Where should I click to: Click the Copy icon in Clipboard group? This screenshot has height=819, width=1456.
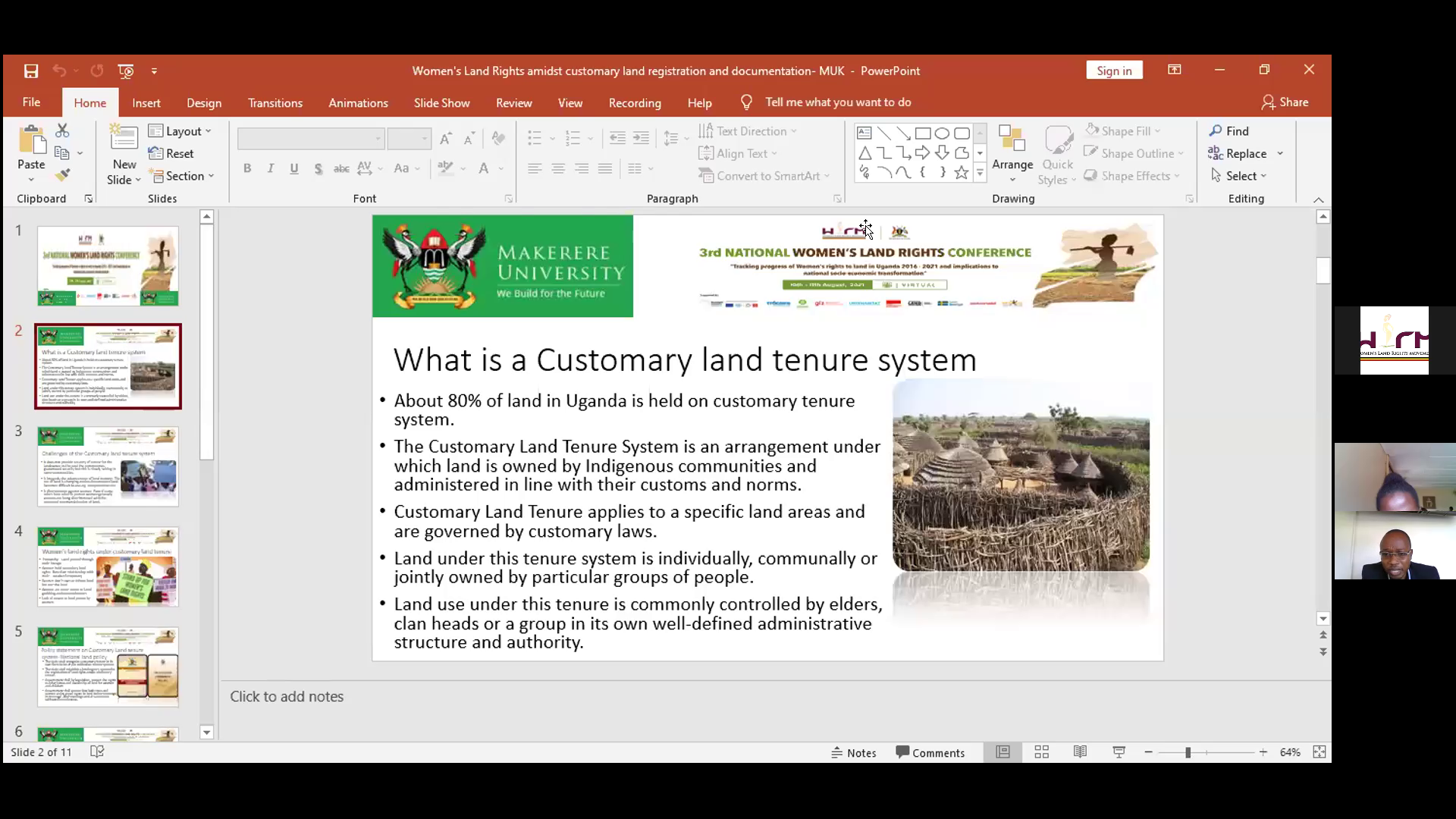coord(62,153)
